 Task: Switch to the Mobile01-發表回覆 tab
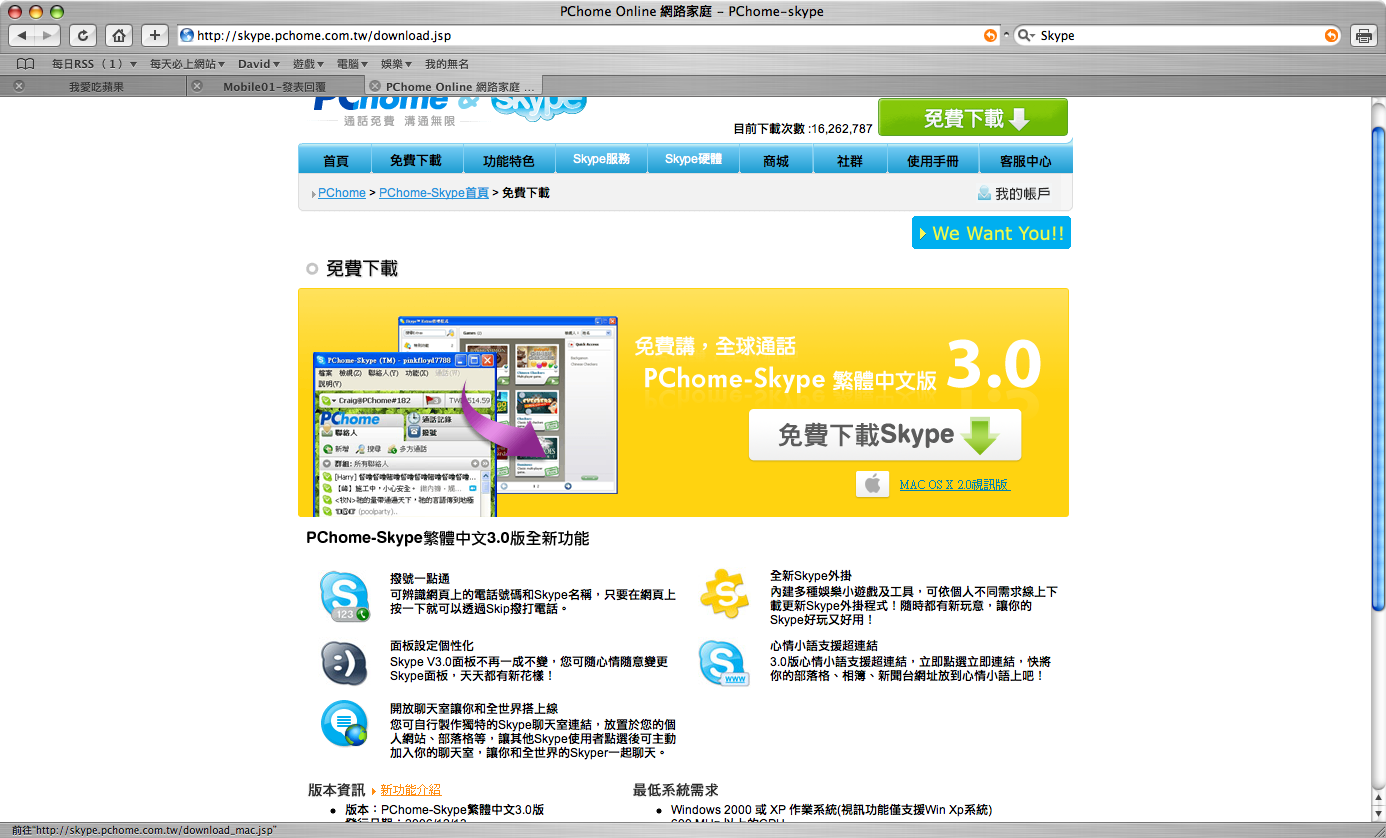pos(274,86)
